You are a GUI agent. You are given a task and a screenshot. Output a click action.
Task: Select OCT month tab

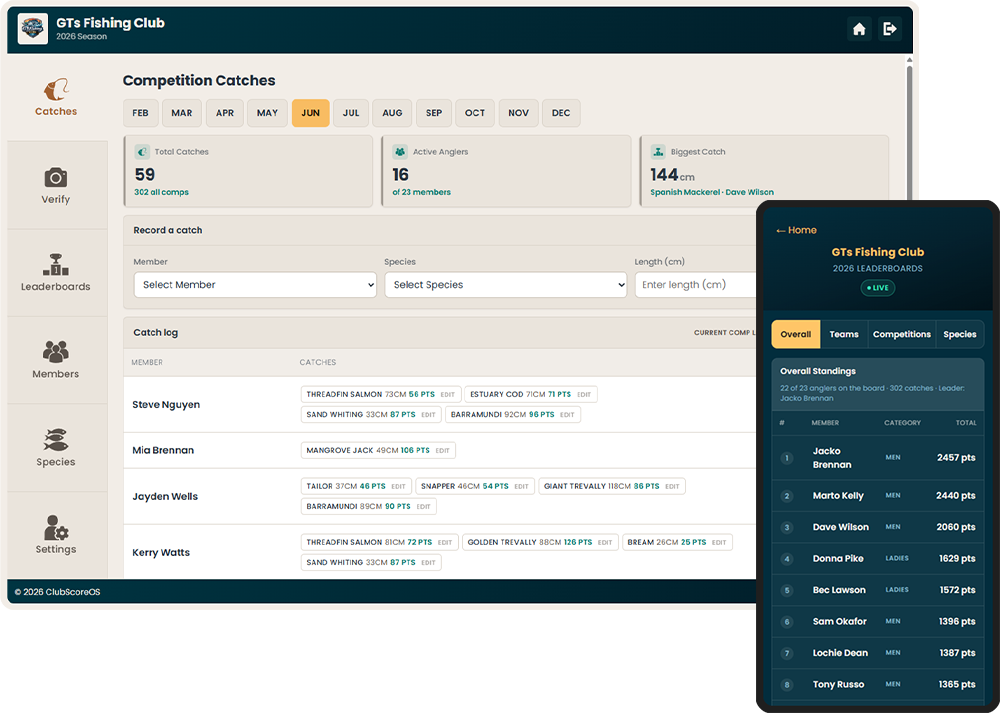[x=474, y=113]
